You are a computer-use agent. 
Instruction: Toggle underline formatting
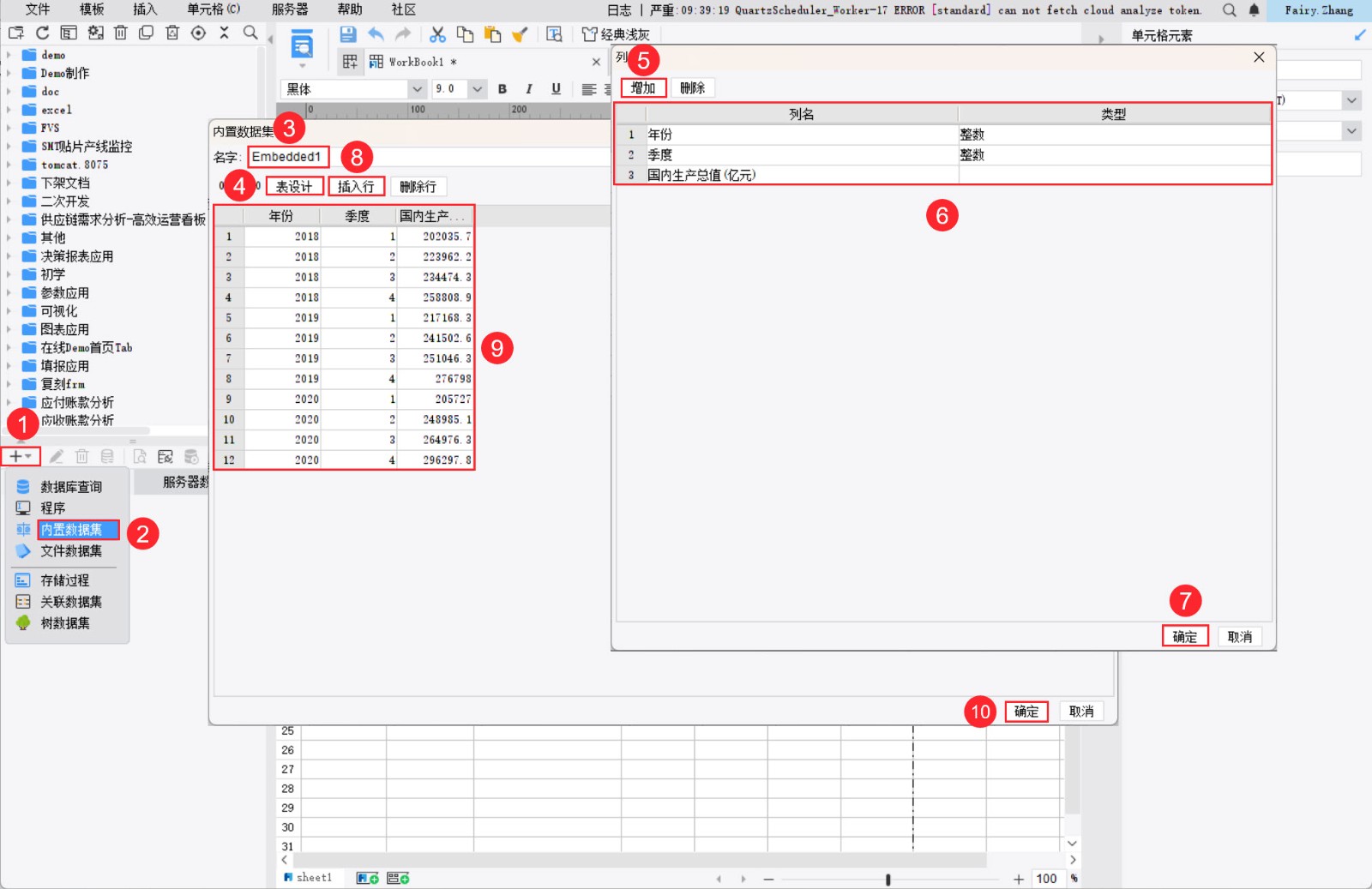pyautogui.click(x=556, y=89)
